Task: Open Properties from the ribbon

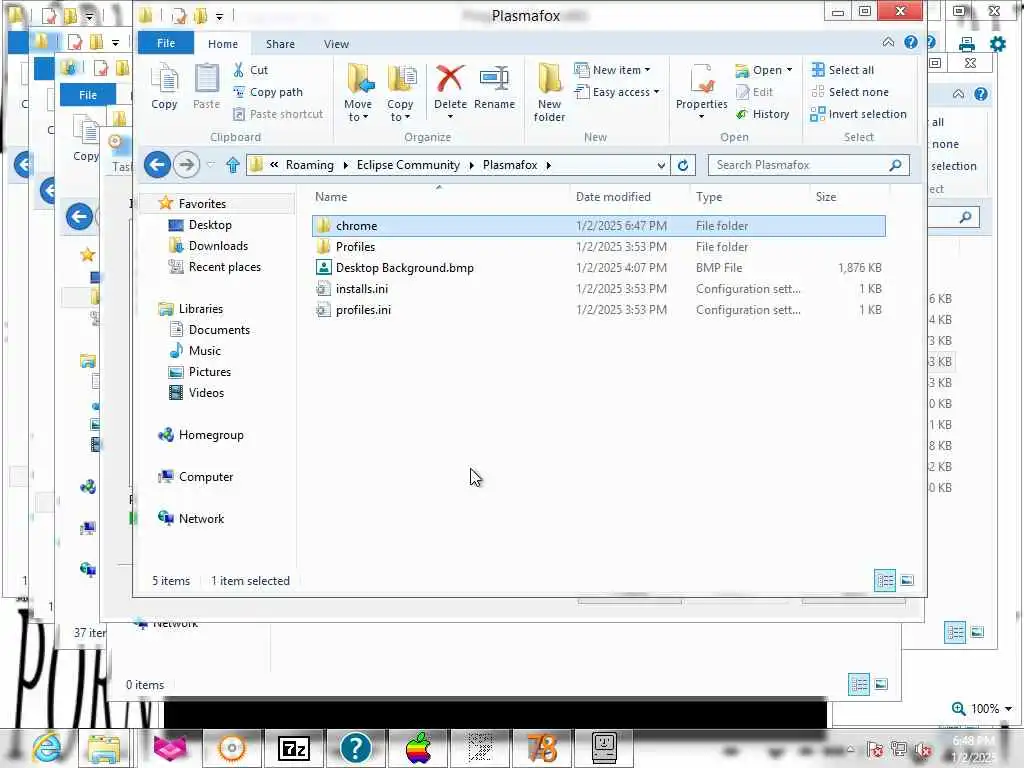Action: point(701,91)
